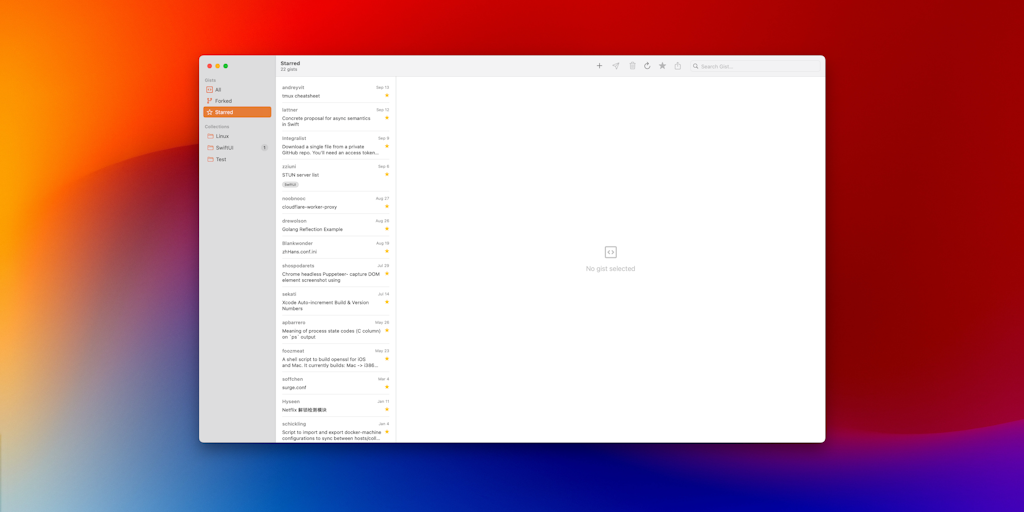Unstar the tmux cheatsheet gist

coord(387,96)
